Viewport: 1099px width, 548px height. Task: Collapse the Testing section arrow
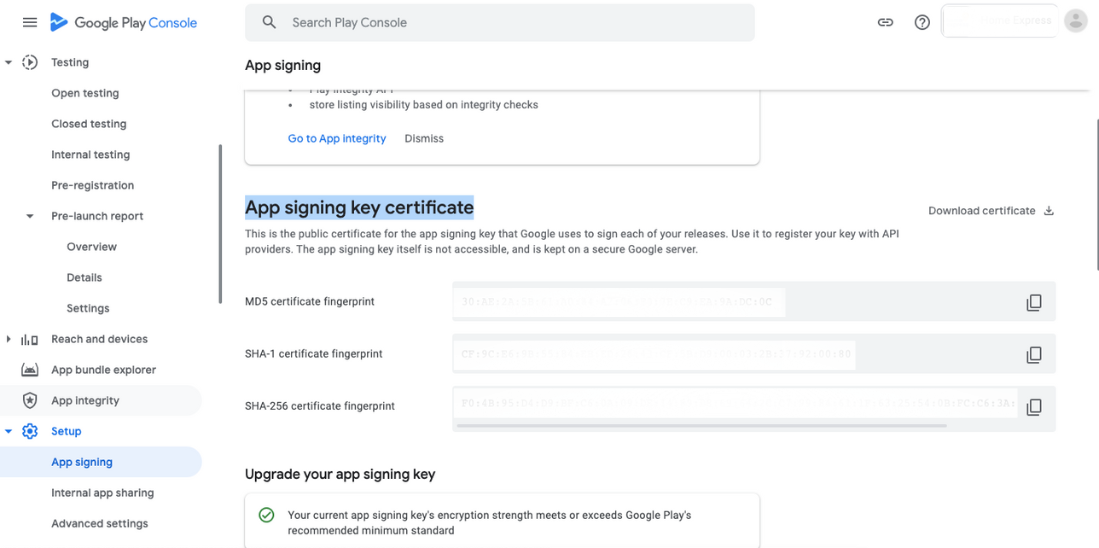(x=9, y=62)
